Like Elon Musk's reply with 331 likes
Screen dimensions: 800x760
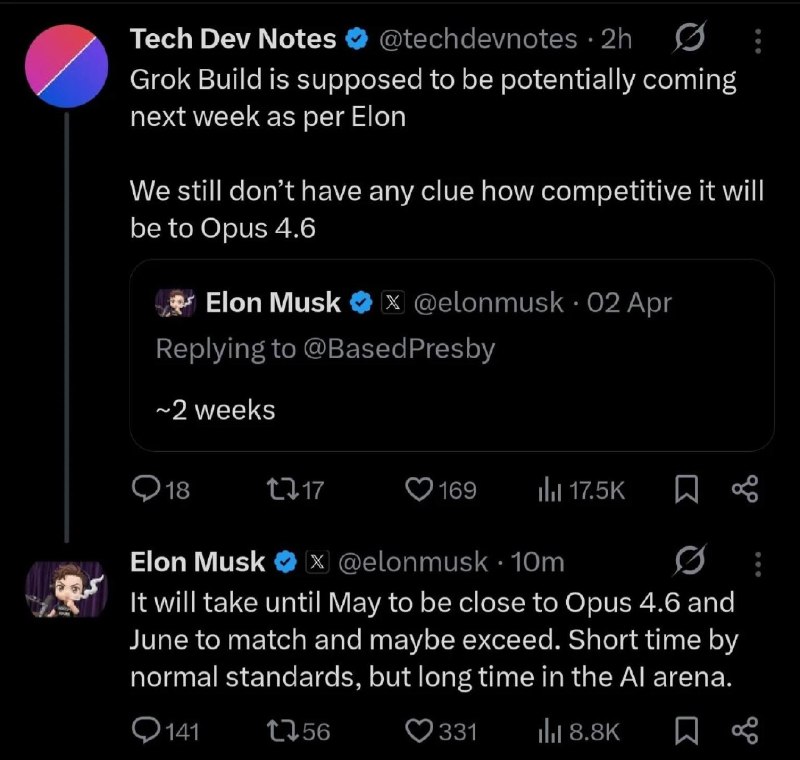click(417, 732)
